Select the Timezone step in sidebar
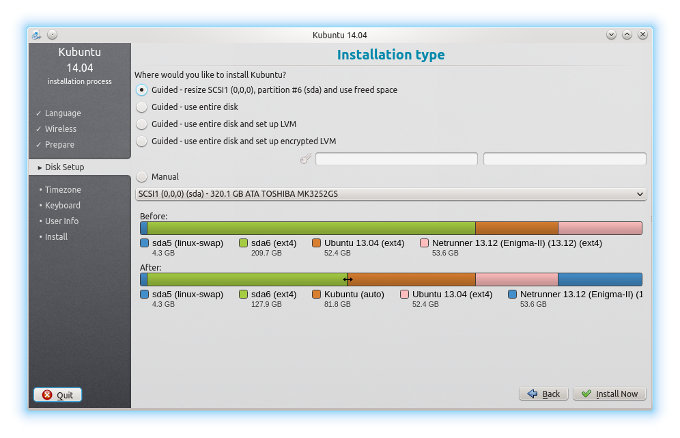680x438 pixels. coord(63,190)
